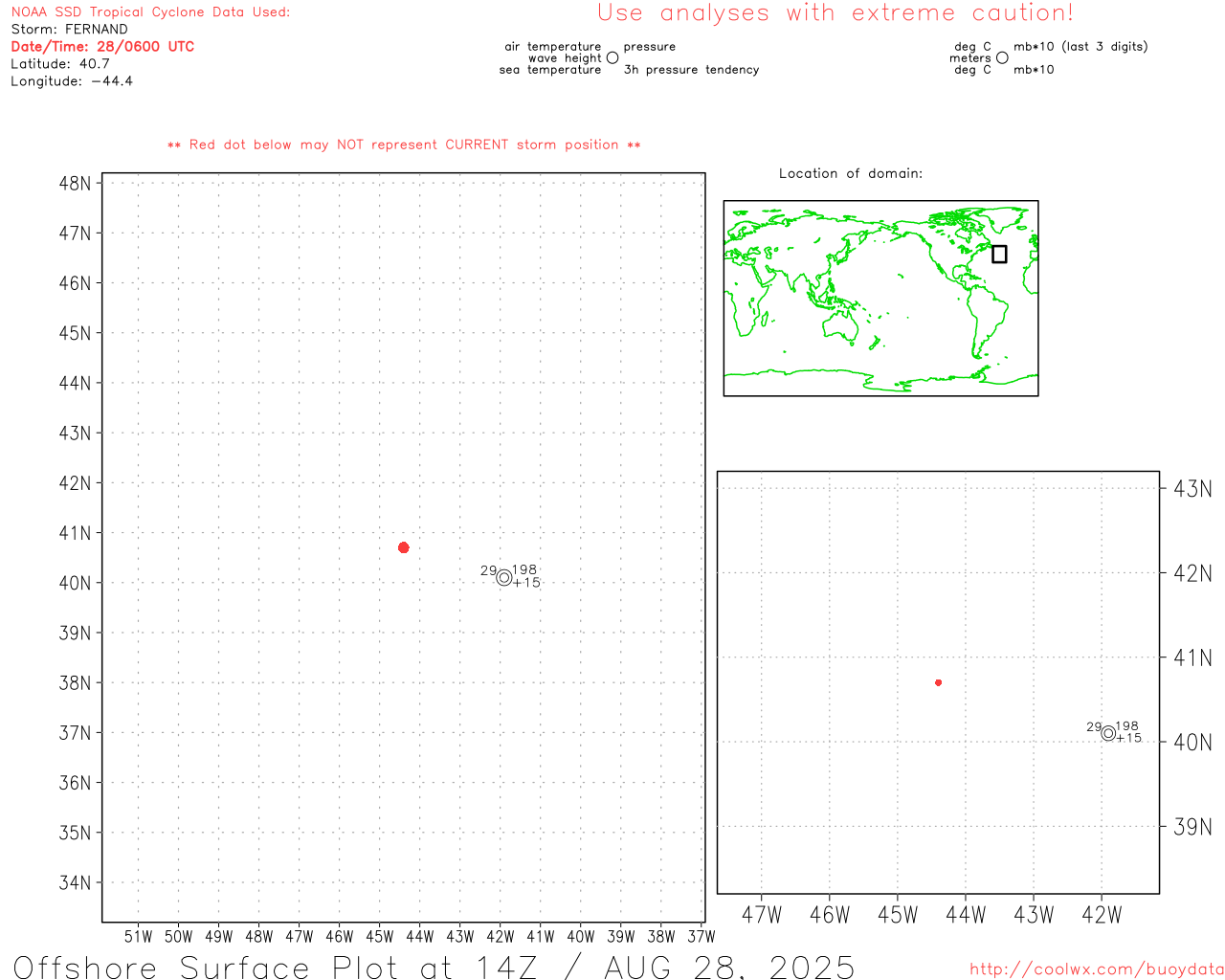Click the '+15' pressure tendency on main map

point(526,583)
